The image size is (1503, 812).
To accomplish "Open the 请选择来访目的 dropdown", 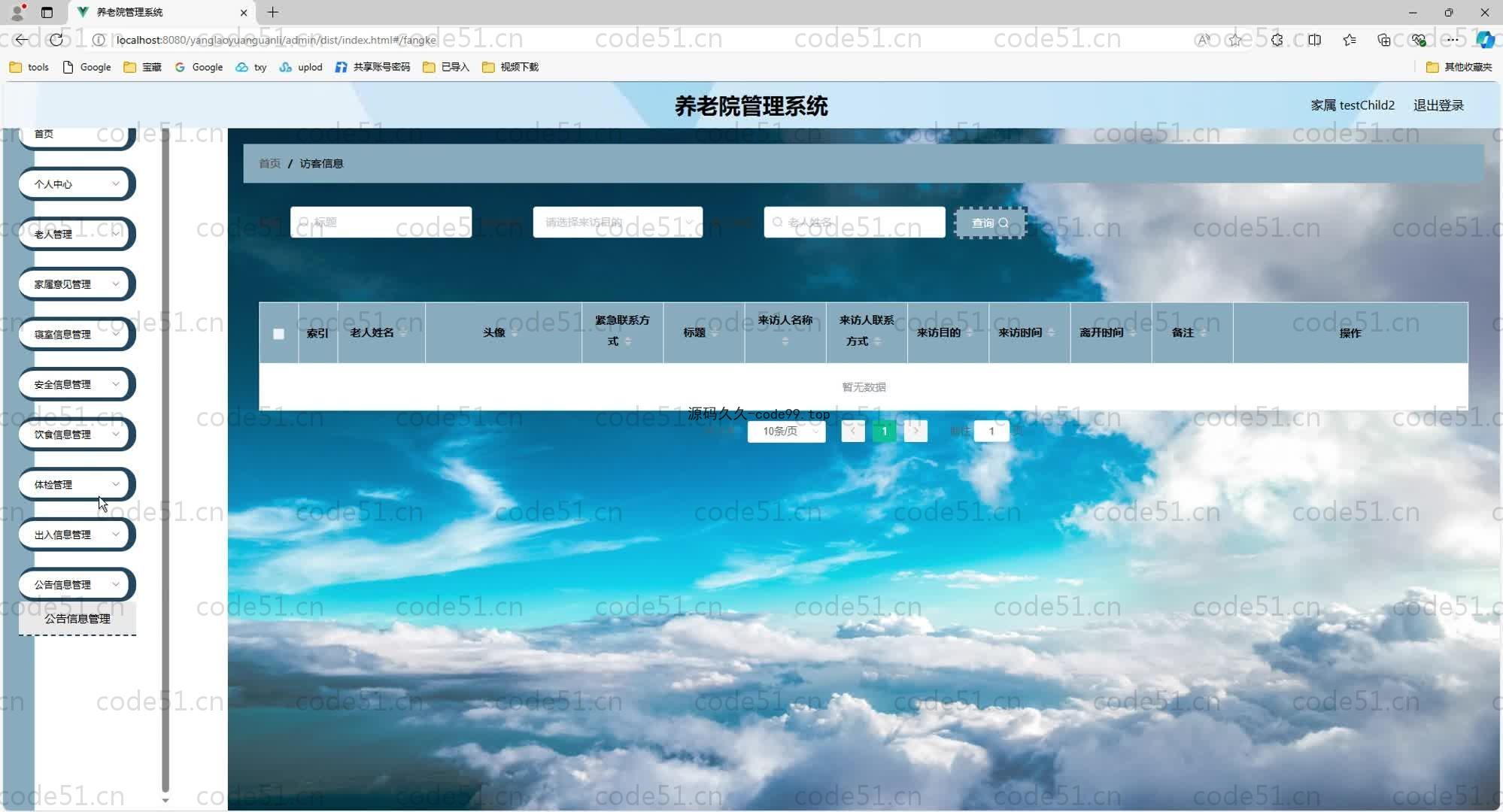I will (x=618, y=223).
